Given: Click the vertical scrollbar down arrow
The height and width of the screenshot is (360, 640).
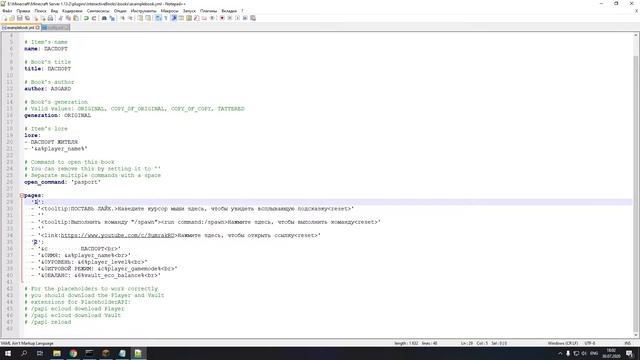Looking at the screenshot, I should [x=636, y=335].
